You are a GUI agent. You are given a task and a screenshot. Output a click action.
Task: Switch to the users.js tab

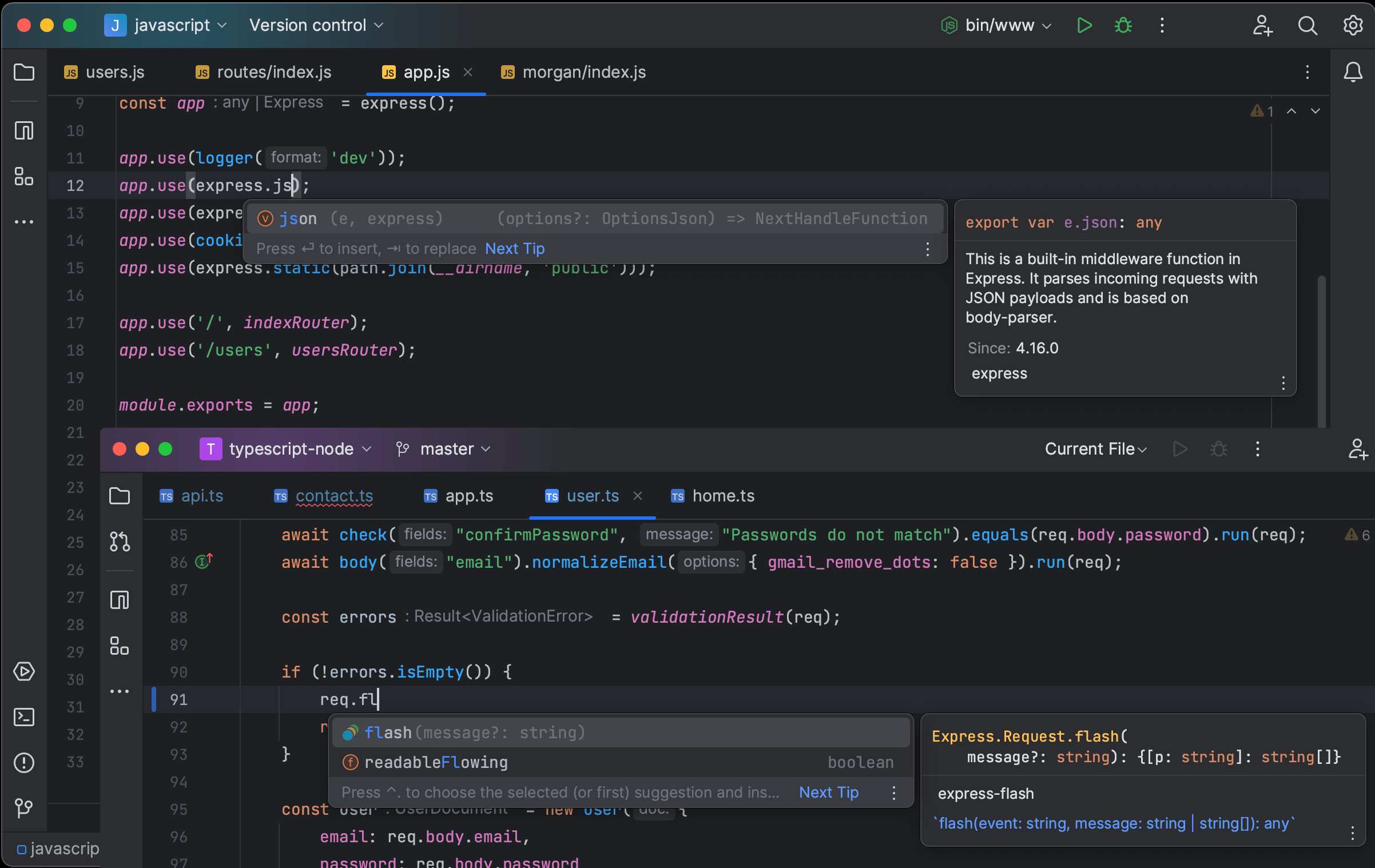(x=114, y=72)
